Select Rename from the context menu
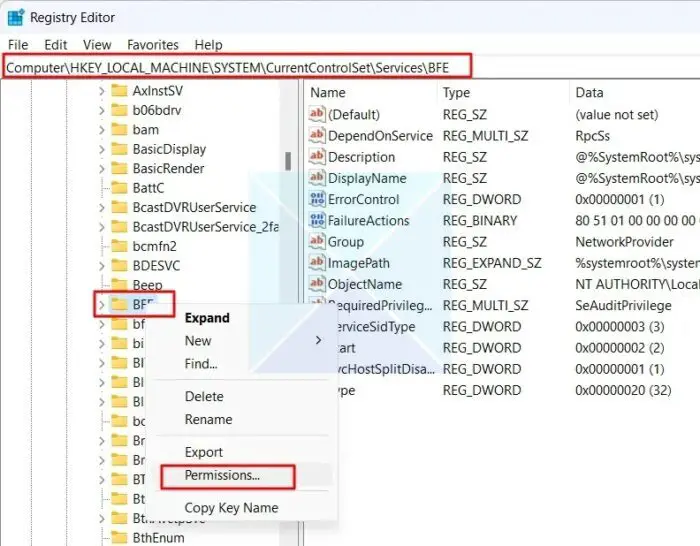The image size is (700, 546). pos(208,420)
